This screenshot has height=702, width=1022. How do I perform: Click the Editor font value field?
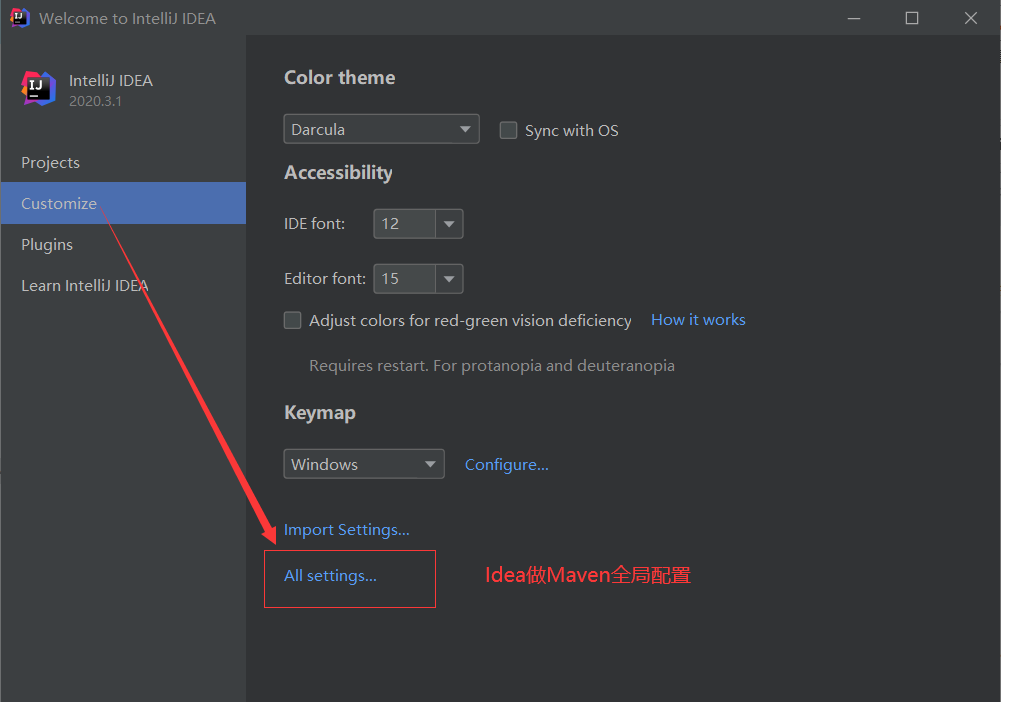[x=403, y=279]
